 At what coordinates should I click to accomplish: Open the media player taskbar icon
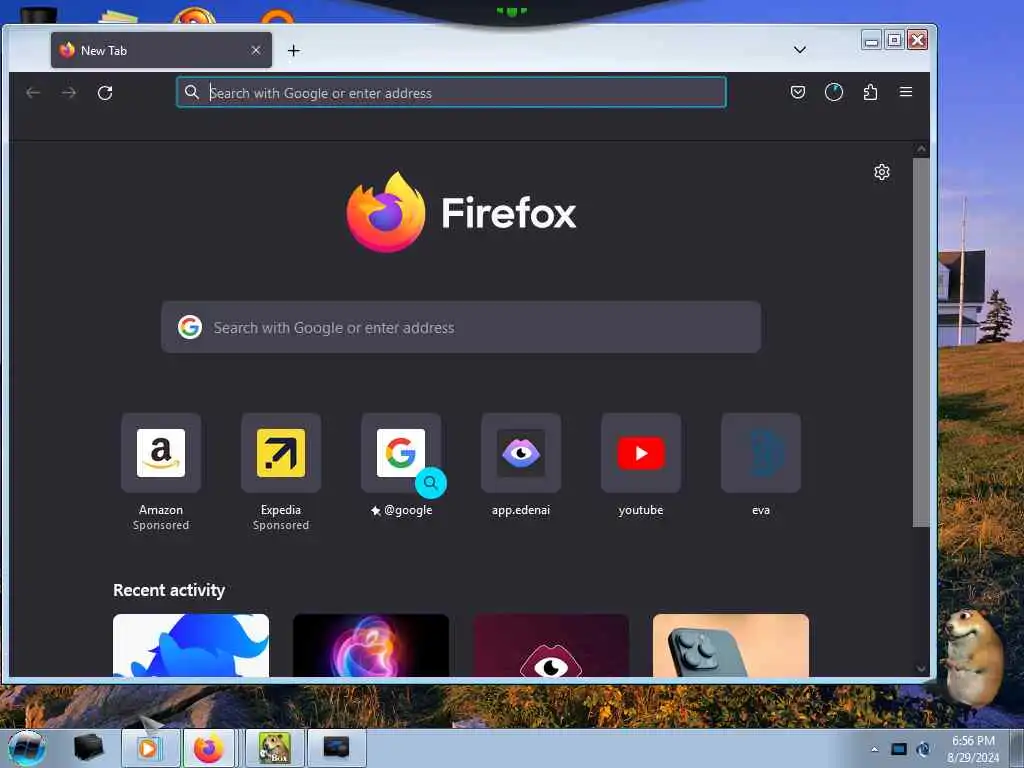click(x=150, y=748)
